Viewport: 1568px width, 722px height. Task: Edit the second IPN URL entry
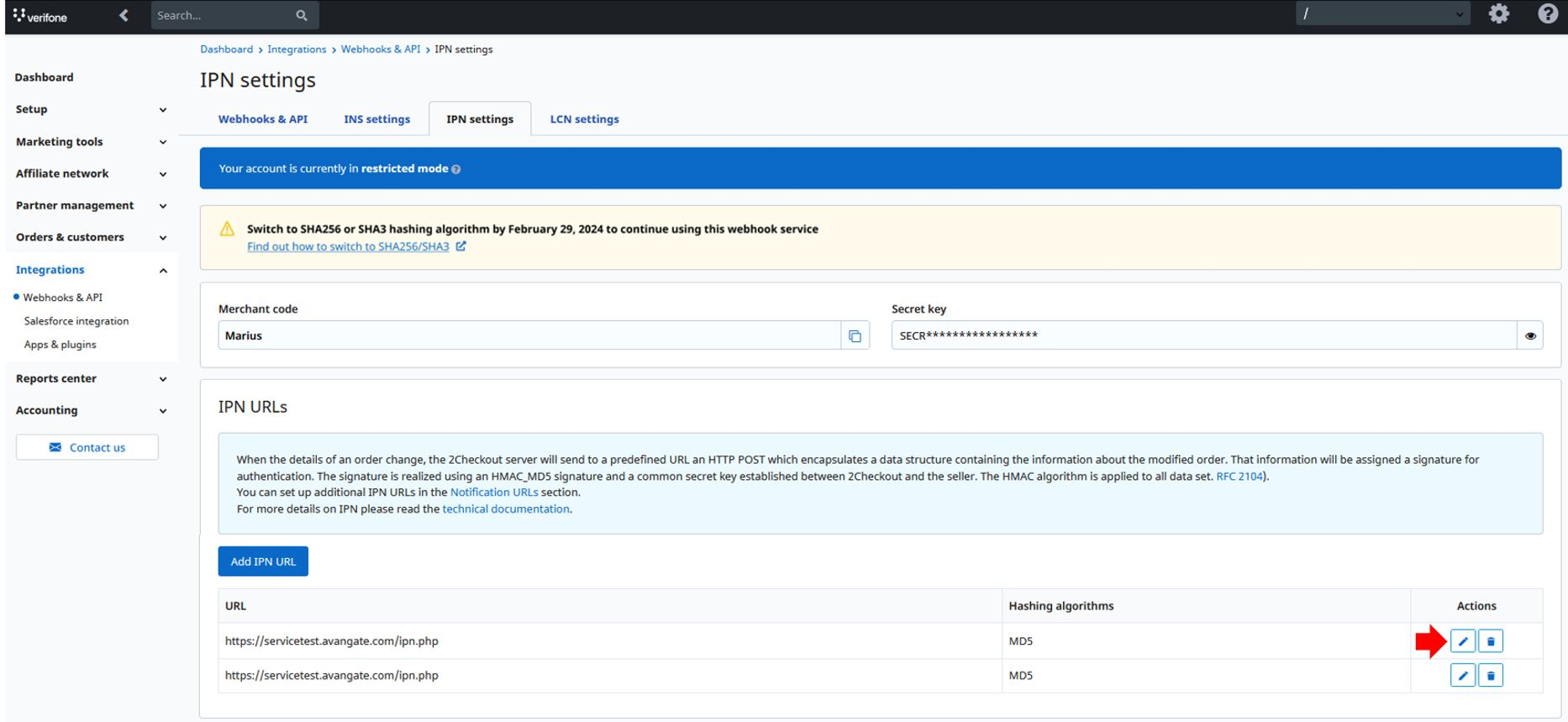tap(1463, 676)
